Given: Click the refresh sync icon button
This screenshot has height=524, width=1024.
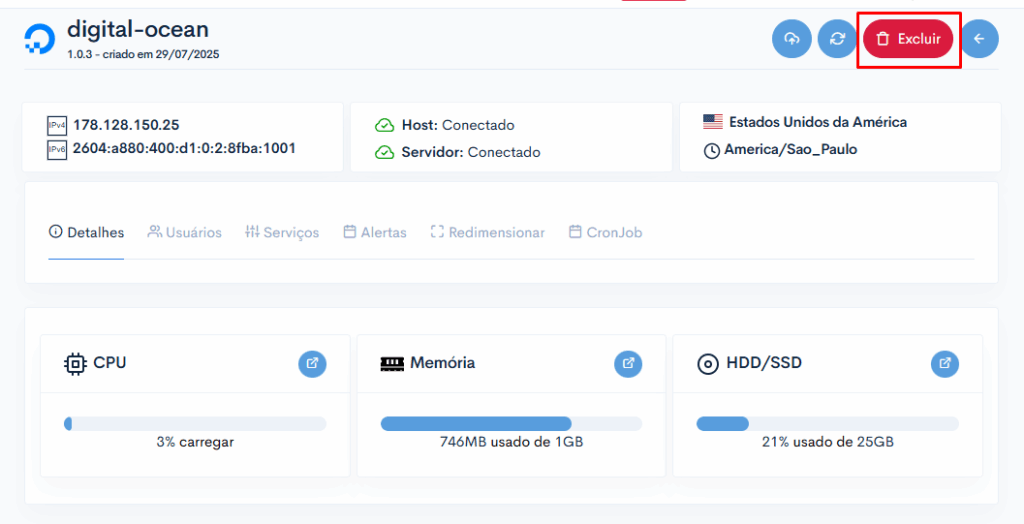Looking at the screenshot, I should tap(837, 39).
